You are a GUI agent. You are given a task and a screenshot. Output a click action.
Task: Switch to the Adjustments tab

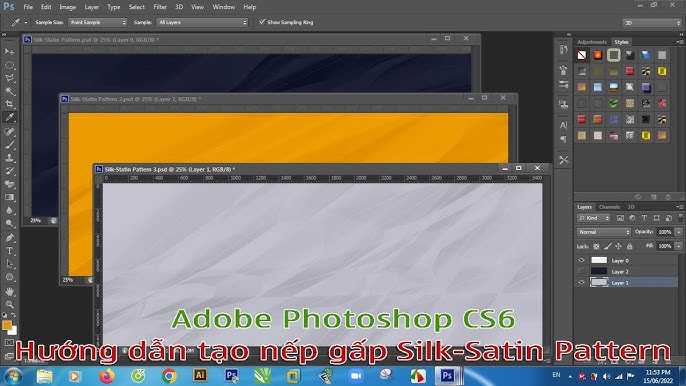pyautogui.click(x=592, y=42)
